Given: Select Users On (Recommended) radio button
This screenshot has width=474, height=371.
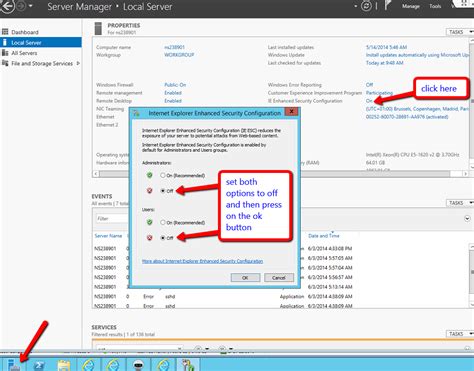Looking at the screenshot, I should point(163,222).
